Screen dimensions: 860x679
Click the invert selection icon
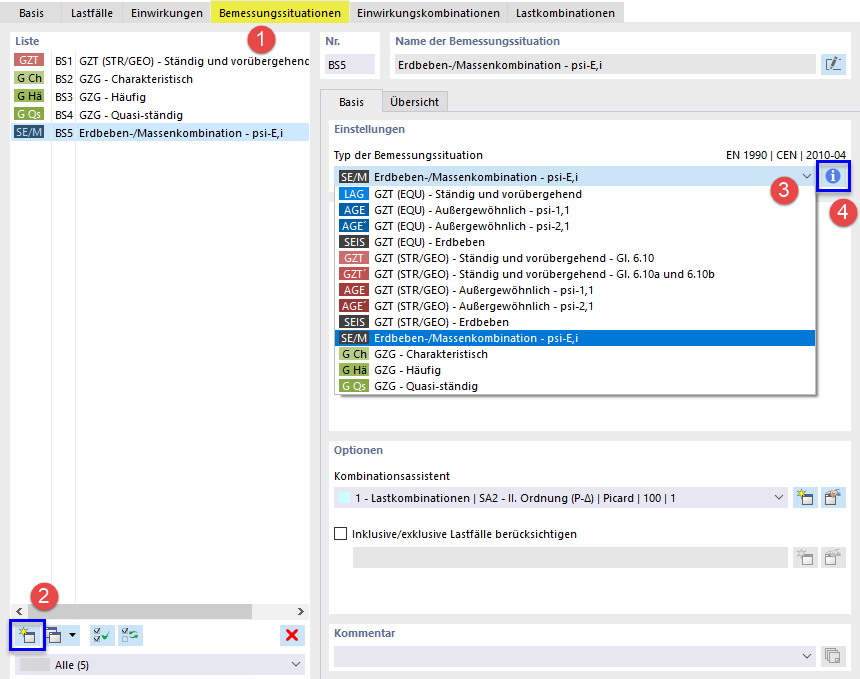pyautogui.click(x=131, y=636)
